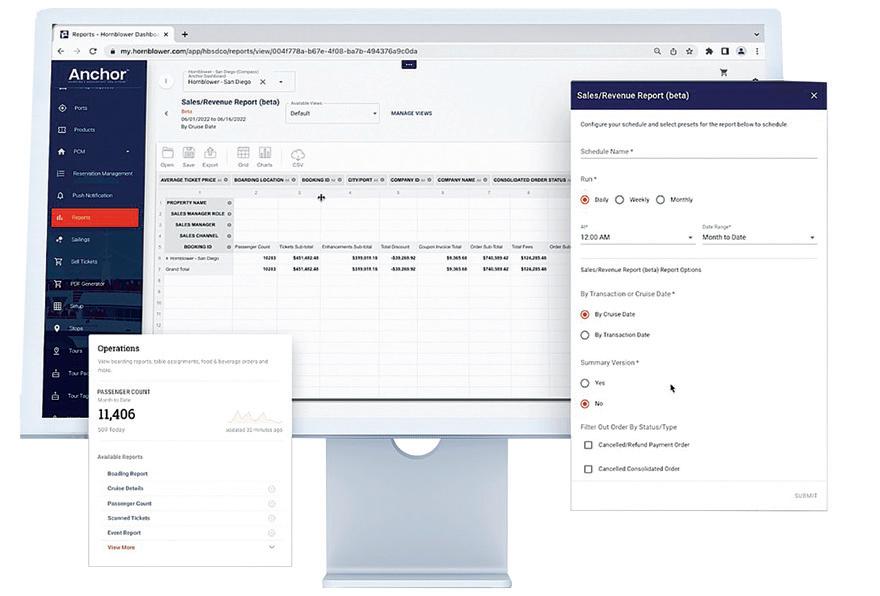Open the Month to Date range dropdown
The height and width of the screenshot is (596, 880).
(x=759, y=237)
